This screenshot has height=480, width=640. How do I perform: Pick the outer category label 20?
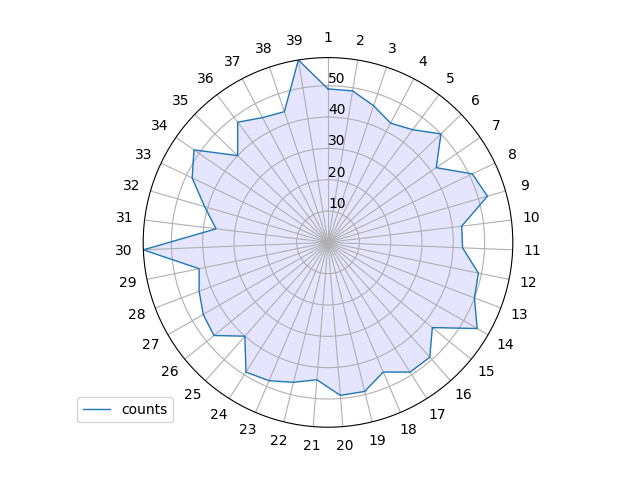click(x=344, y=445)
